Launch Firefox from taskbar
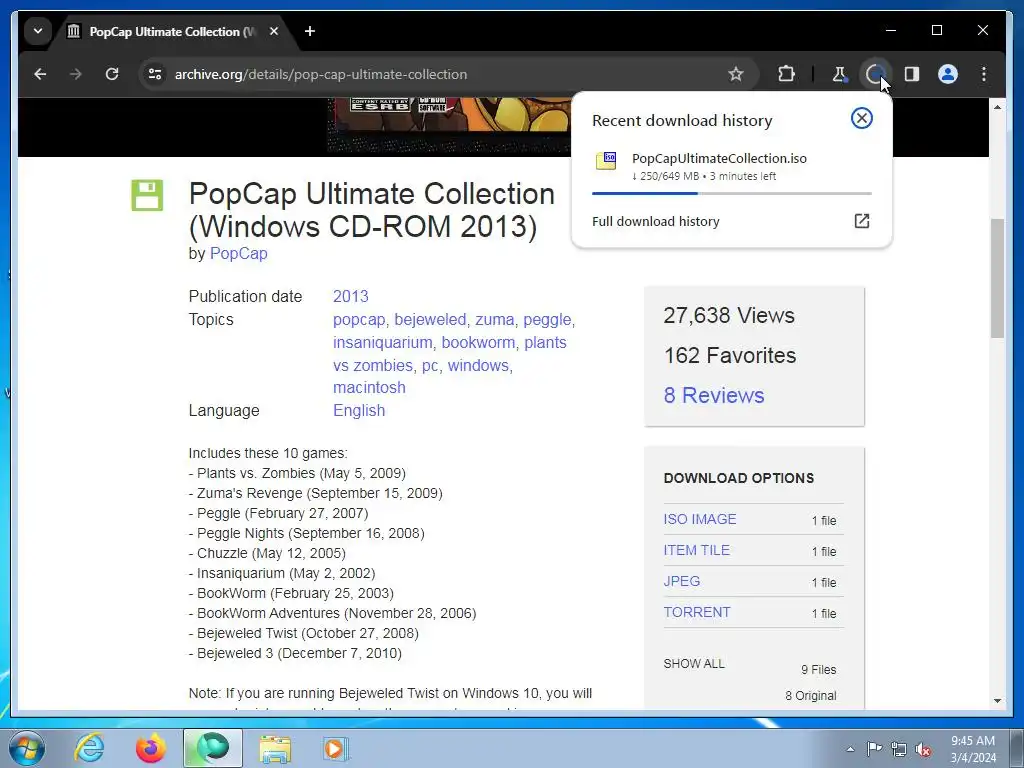 (151, 748)
